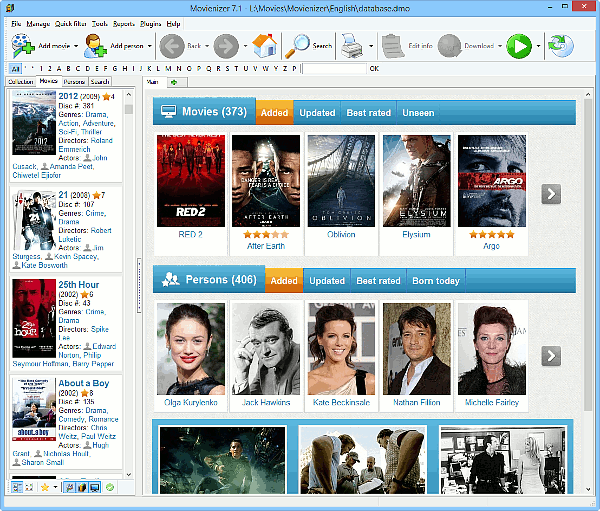Expand the star filter dropdown arrow
600x511 pixels.
pos(55,487)
